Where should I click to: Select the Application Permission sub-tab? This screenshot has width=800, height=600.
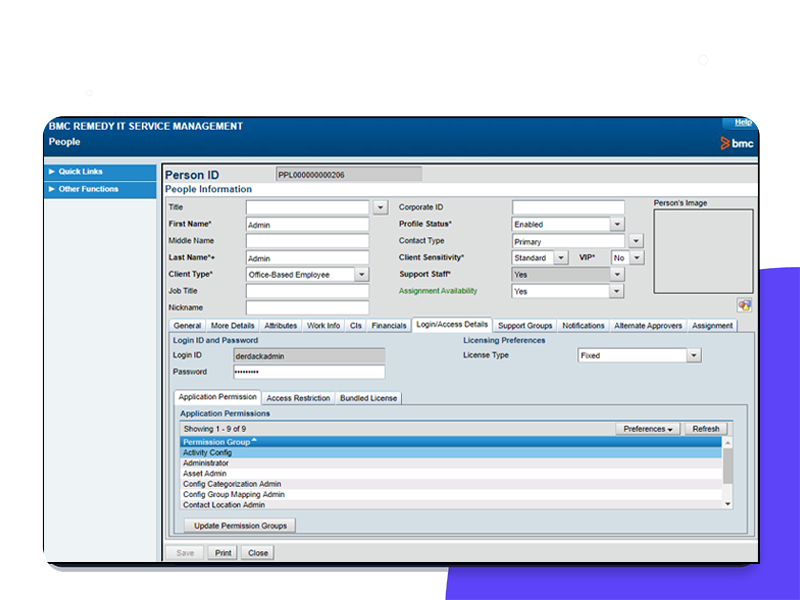[218, 397]
